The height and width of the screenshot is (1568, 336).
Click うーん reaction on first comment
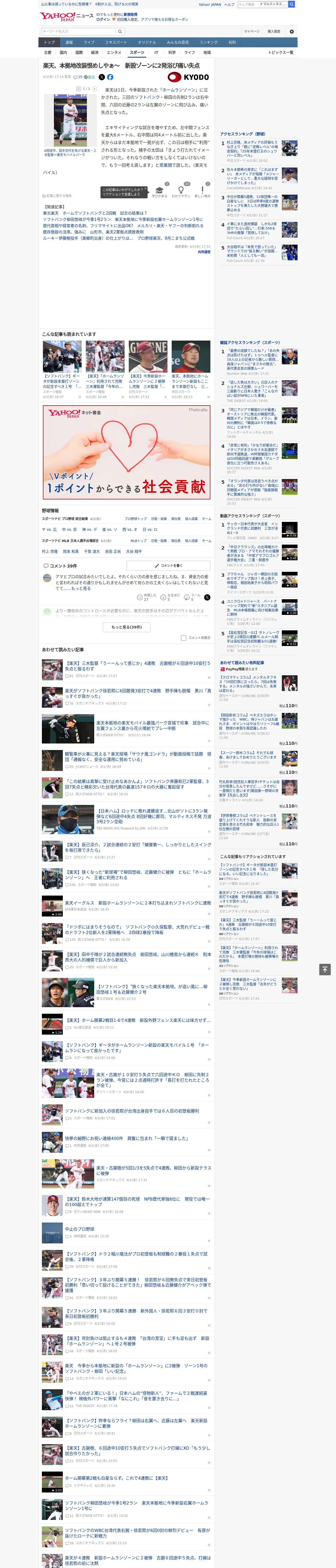pos(193,597)
